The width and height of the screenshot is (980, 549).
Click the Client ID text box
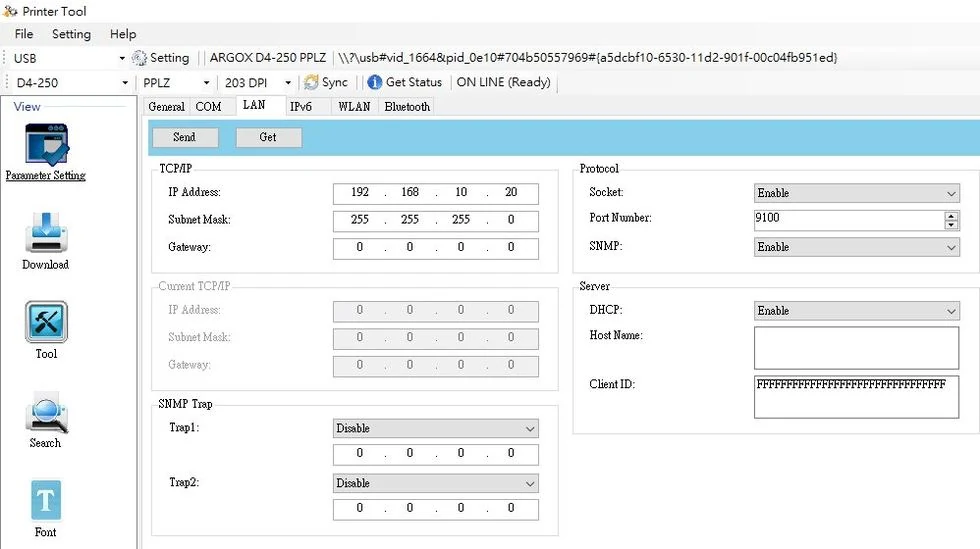point(856,397)
